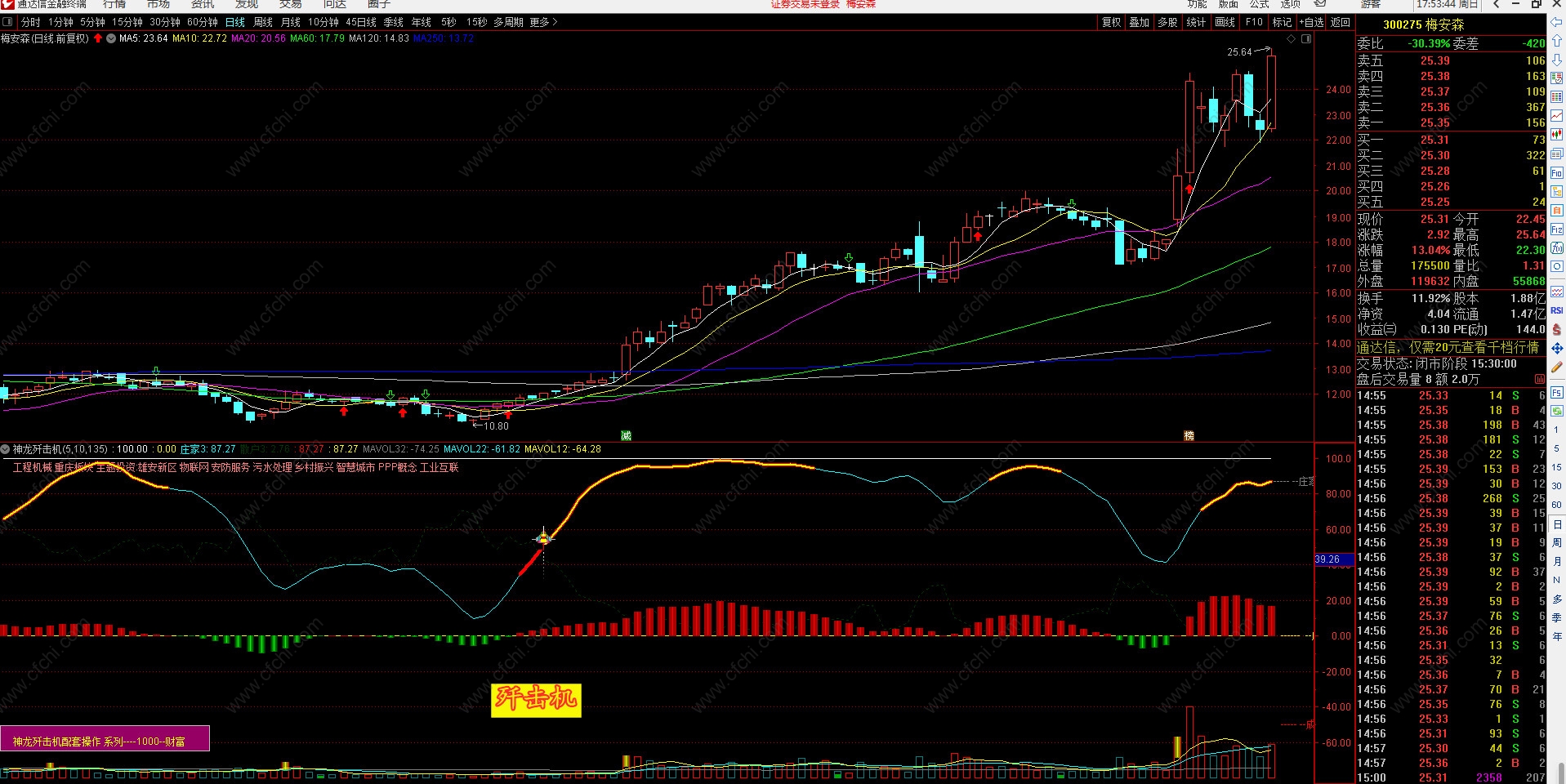
Task: Click the FS sidebar icon
Action: (x=1557, y=393)
